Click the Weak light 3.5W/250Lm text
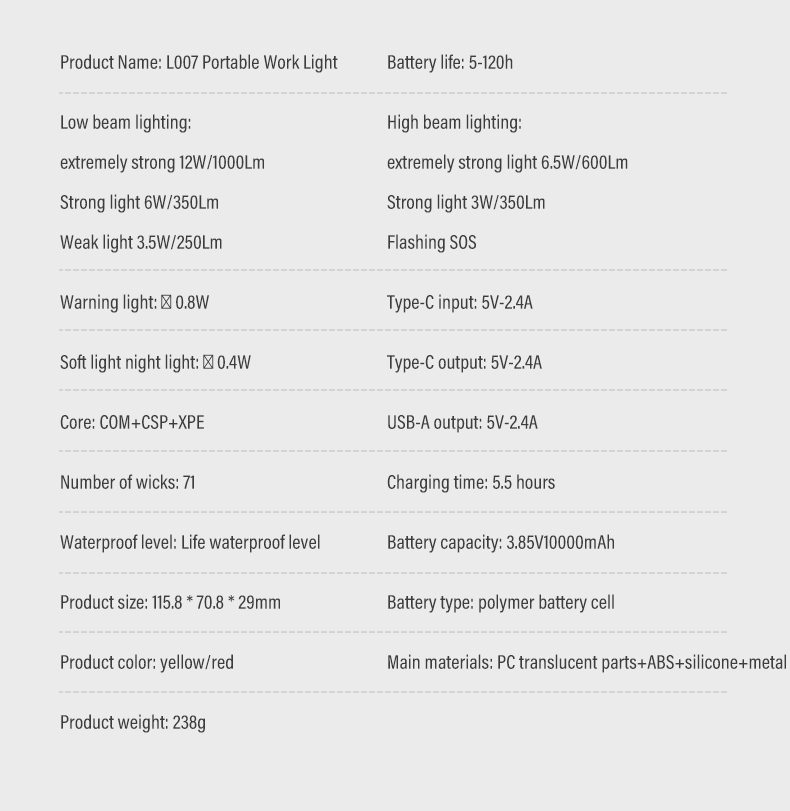The image size is (790, 811). [141, 243]
